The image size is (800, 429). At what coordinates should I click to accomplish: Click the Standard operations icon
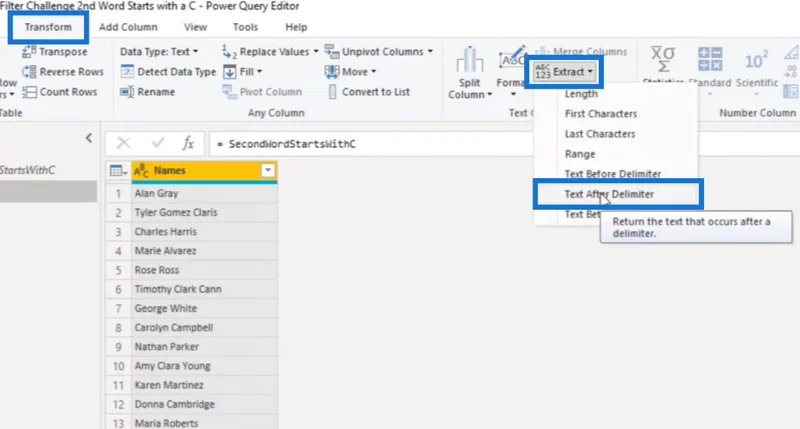click(710, 59)
